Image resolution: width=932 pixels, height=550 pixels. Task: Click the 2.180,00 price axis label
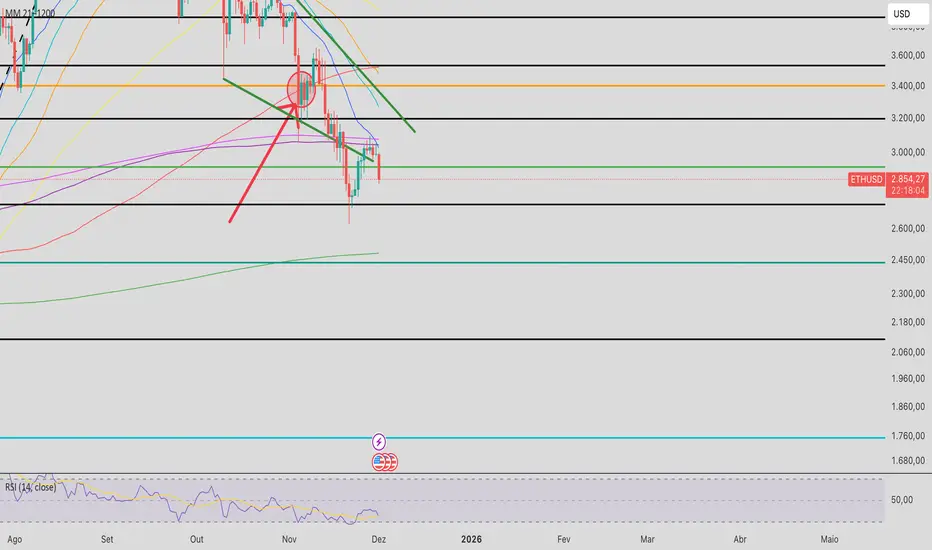click(x=908, y=322)
